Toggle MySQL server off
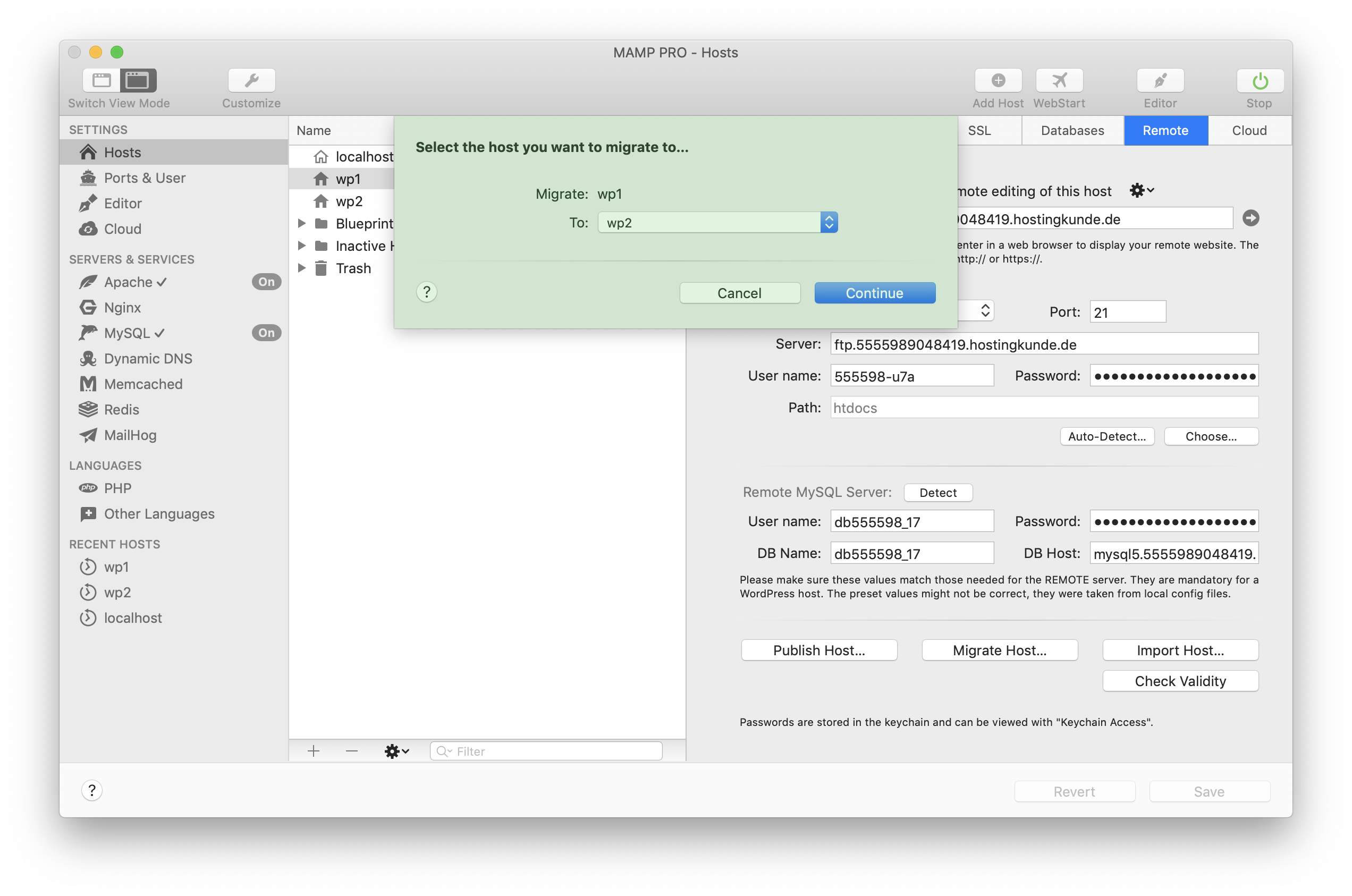 click(266, 333)
